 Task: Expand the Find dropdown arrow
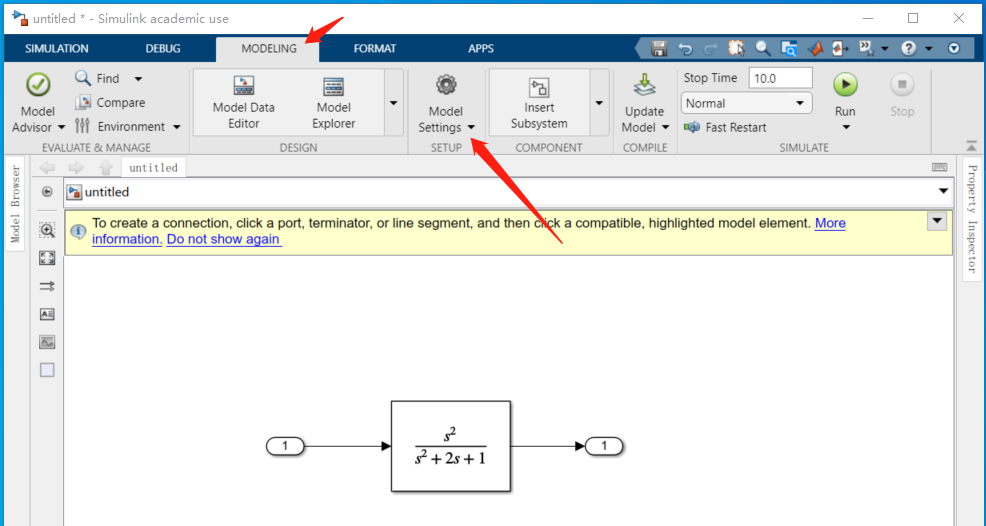pyautogui.click(x=138, y=79)
